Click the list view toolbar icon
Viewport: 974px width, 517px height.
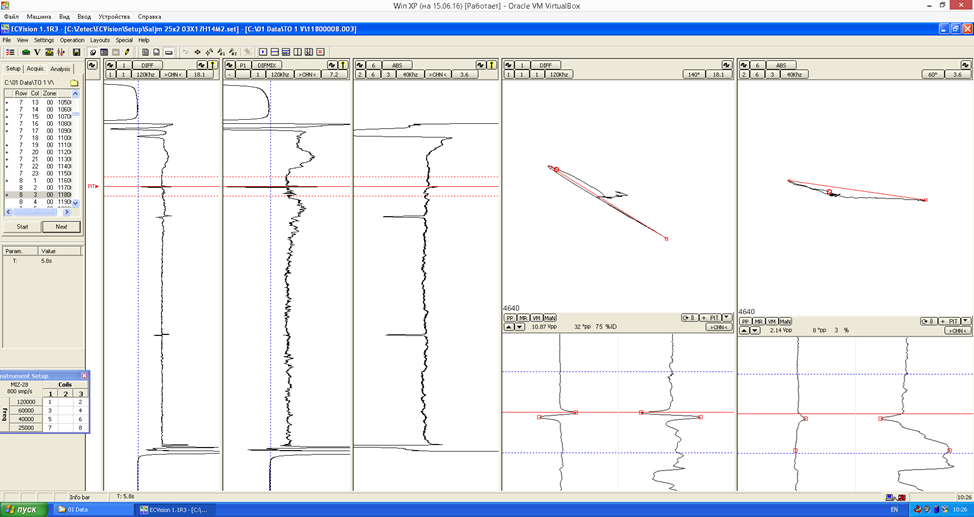(10, 52)
